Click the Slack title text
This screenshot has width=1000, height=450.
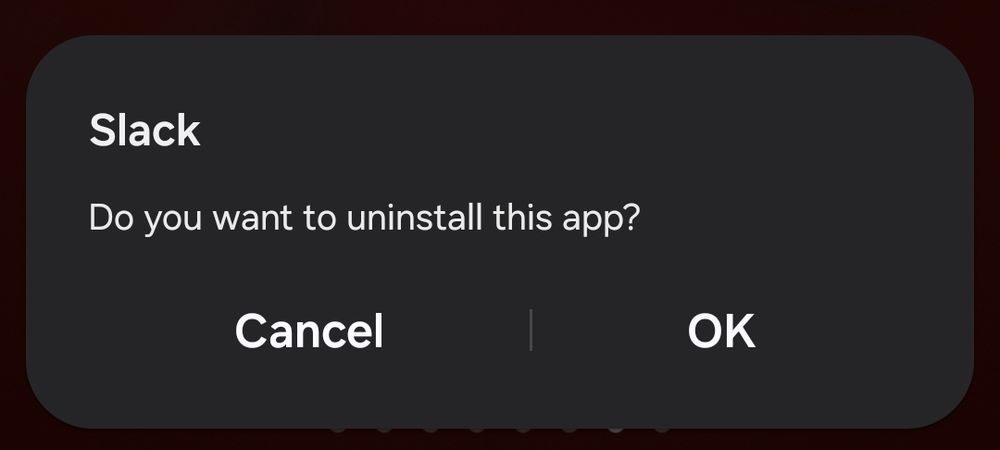point(145,131)
